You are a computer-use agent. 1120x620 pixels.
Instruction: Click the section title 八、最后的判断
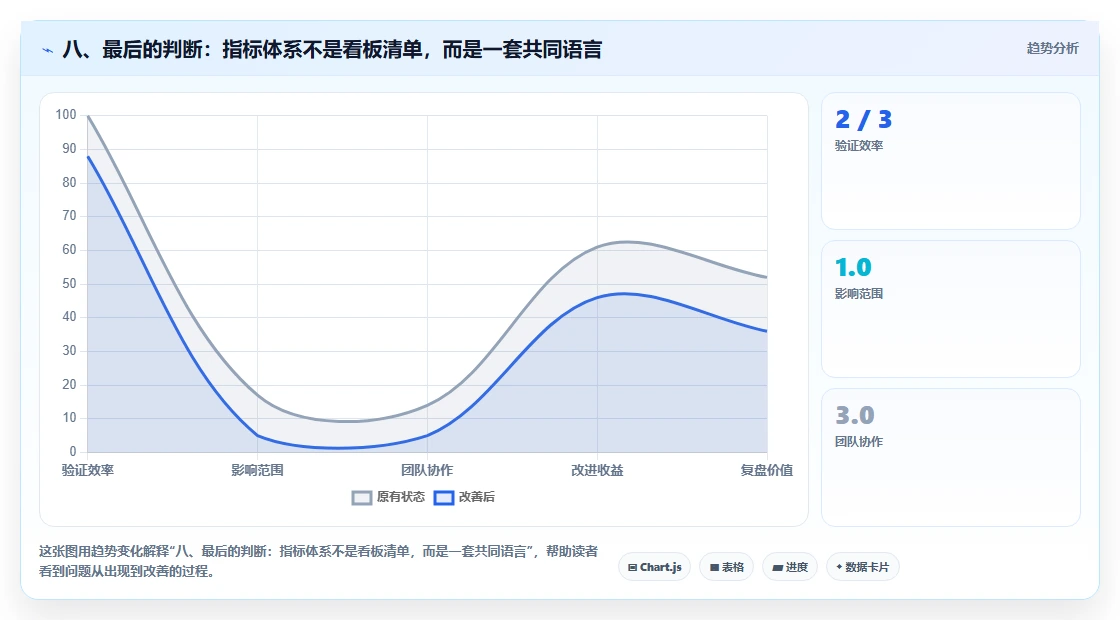[332, 50]
